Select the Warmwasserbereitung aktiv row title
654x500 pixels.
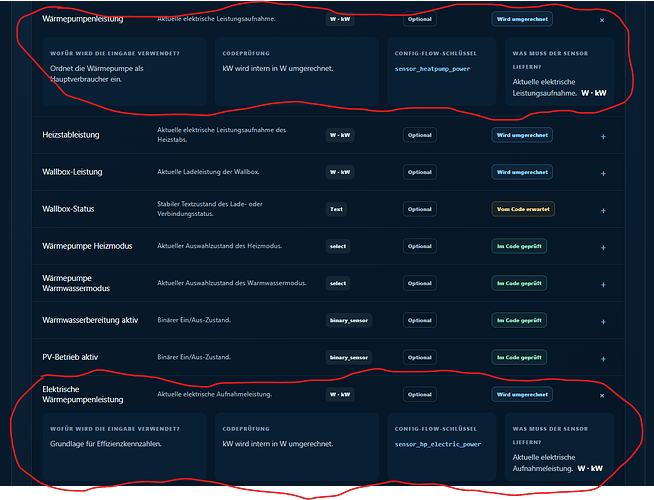(90, 320)
